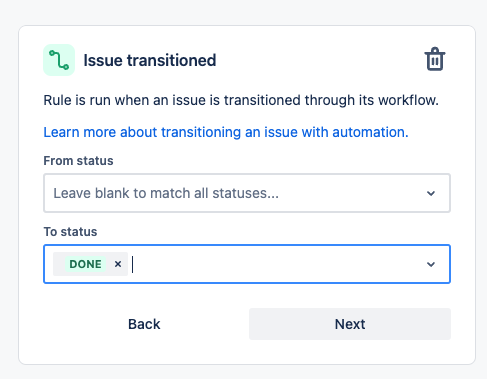Open Learn more about transitioning an issue link
The width and height of the screenshot is (487, 379).
226,132
